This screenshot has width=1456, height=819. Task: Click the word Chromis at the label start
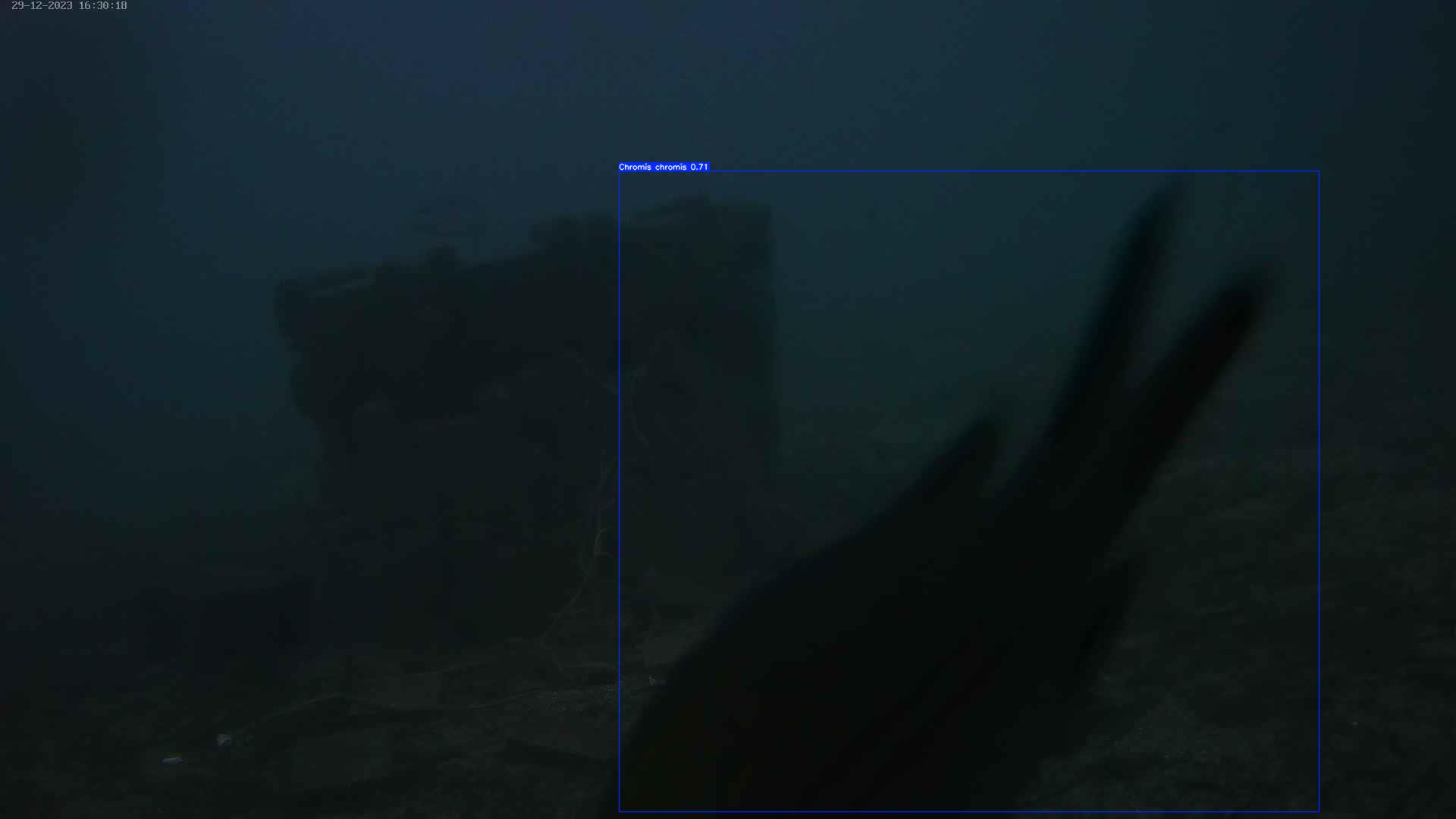(x=635, y=167)
